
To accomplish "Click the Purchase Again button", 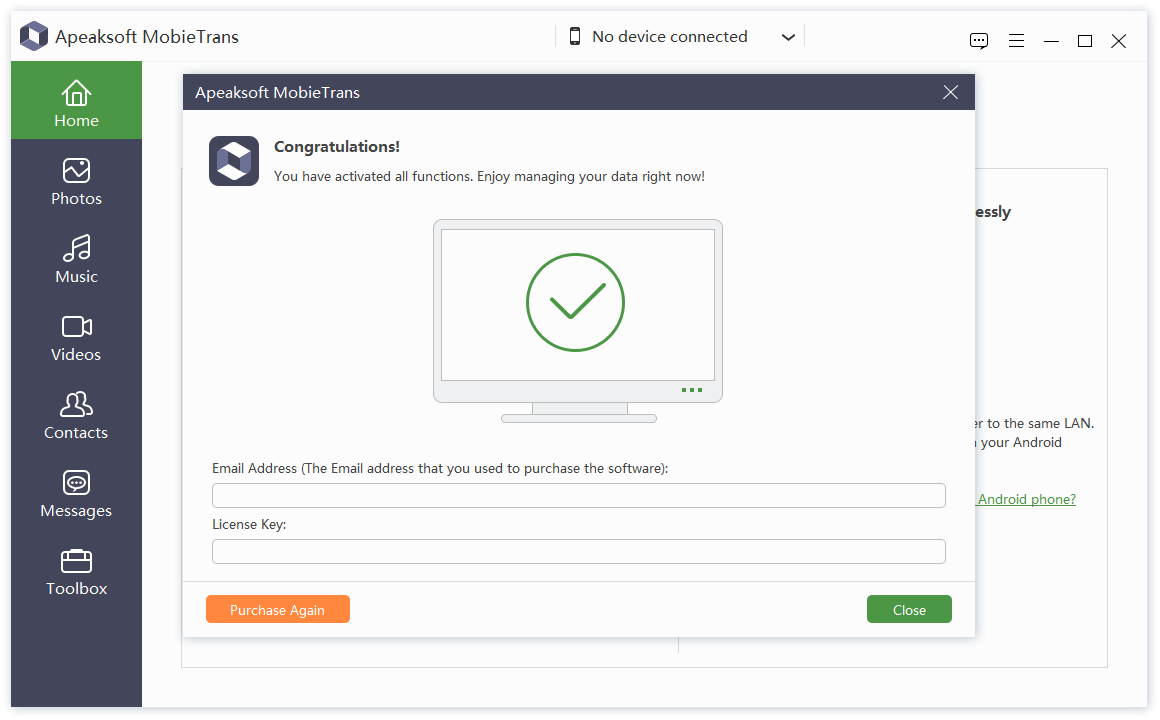I will pyautogui.click(x=277, y=609).
